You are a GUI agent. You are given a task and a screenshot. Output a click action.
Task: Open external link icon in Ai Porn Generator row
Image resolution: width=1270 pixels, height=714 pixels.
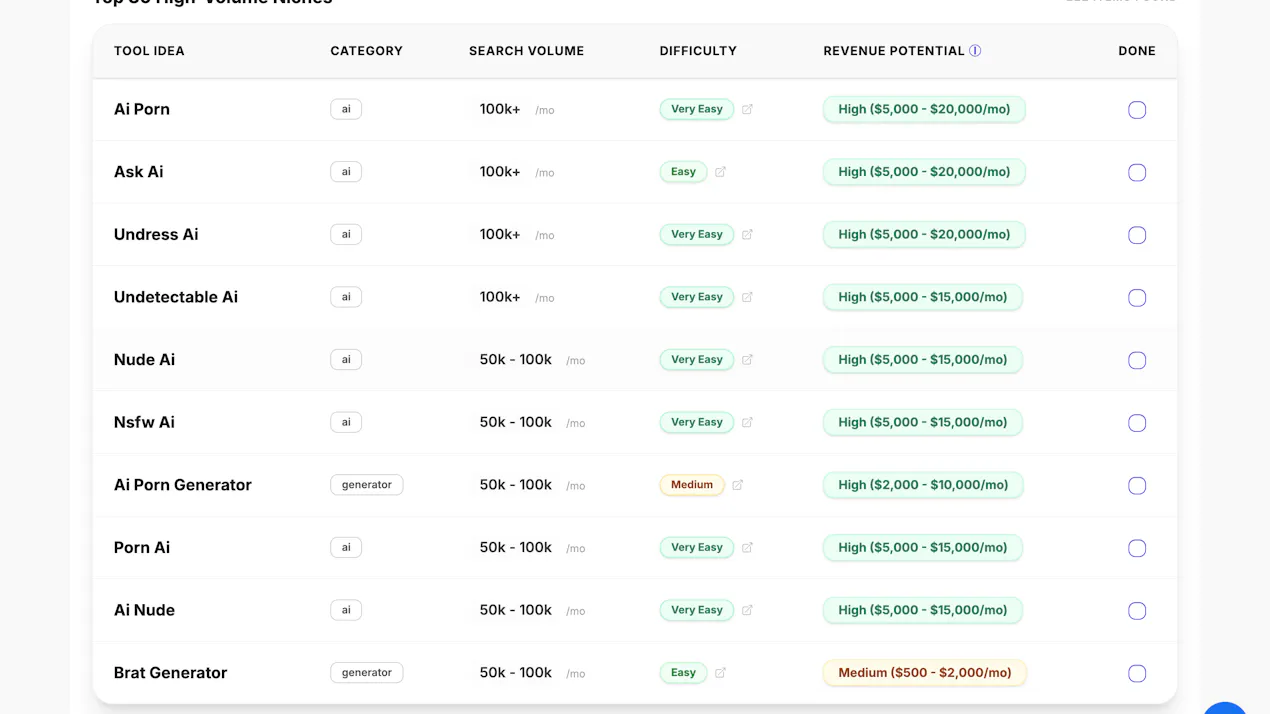[738, 485]
